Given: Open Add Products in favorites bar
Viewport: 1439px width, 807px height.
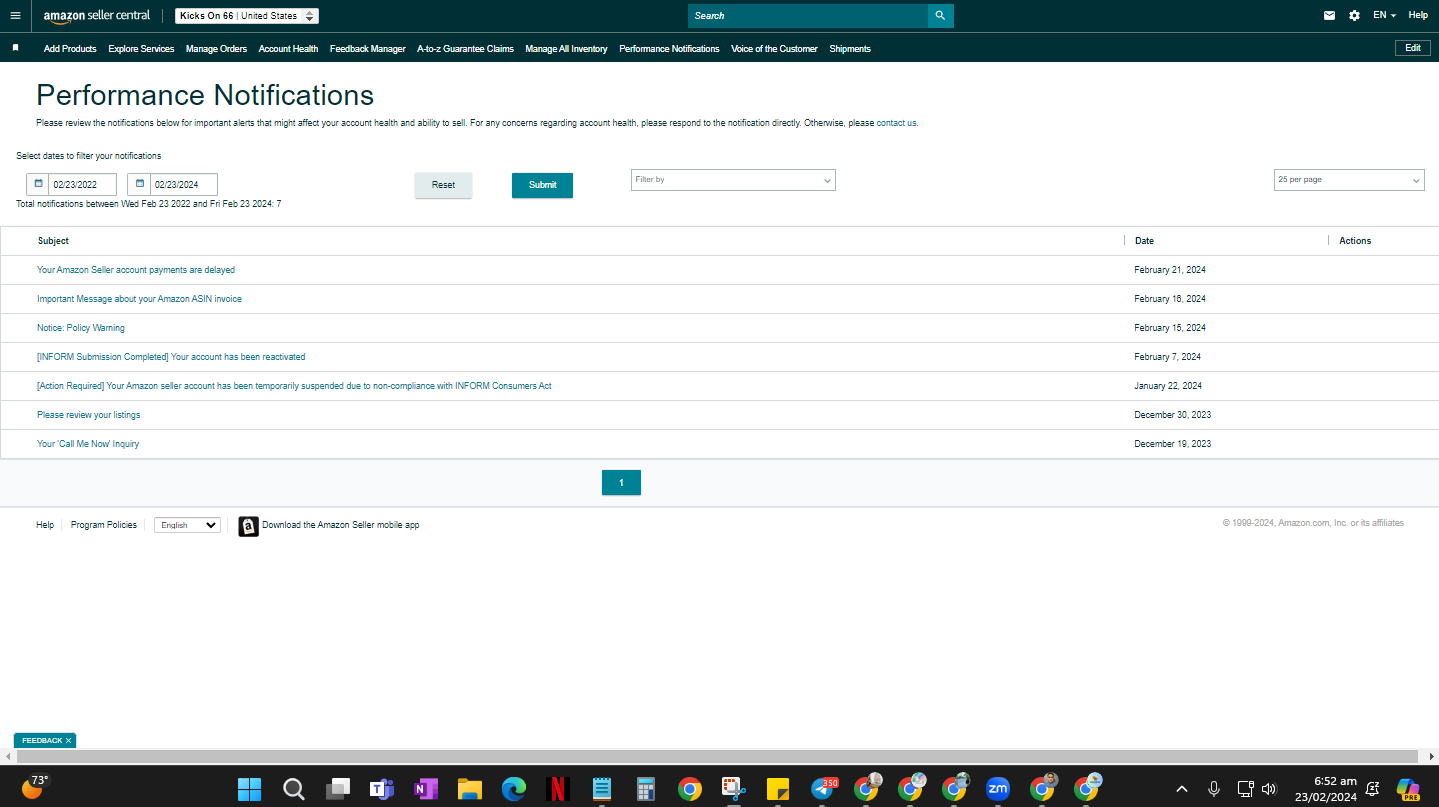Looking at the screenshot, I should [70, 49].
